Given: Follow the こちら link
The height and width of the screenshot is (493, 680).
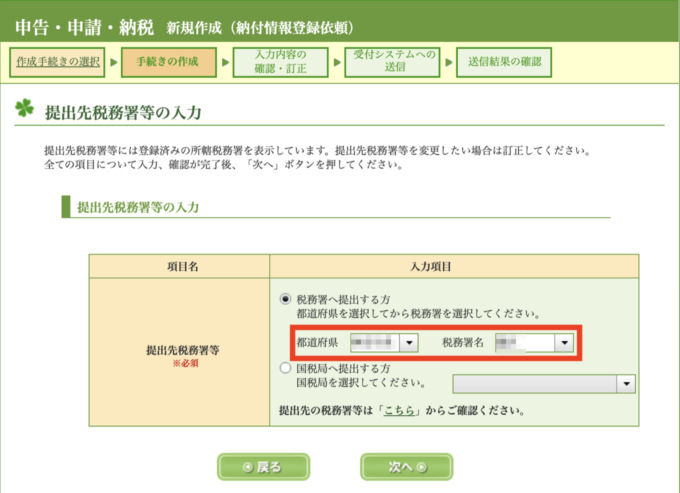Looking at the screenshot, I should point(399,410).
